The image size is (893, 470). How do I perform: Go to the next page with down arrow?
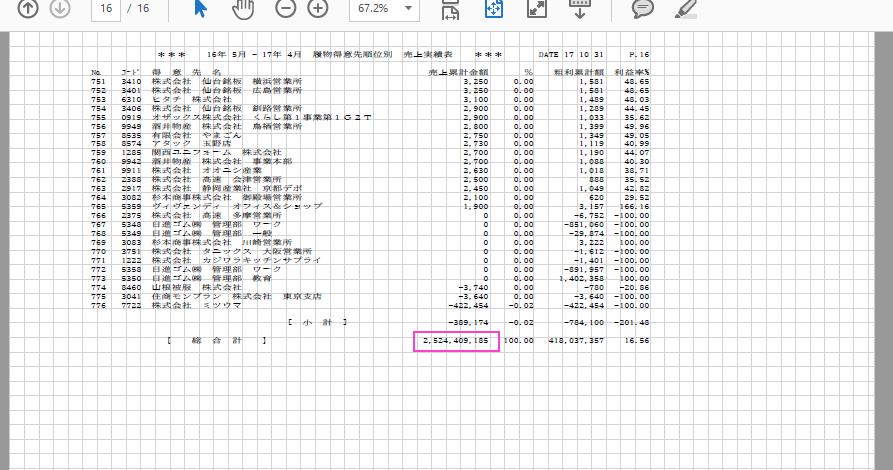(x=60, y=8)
